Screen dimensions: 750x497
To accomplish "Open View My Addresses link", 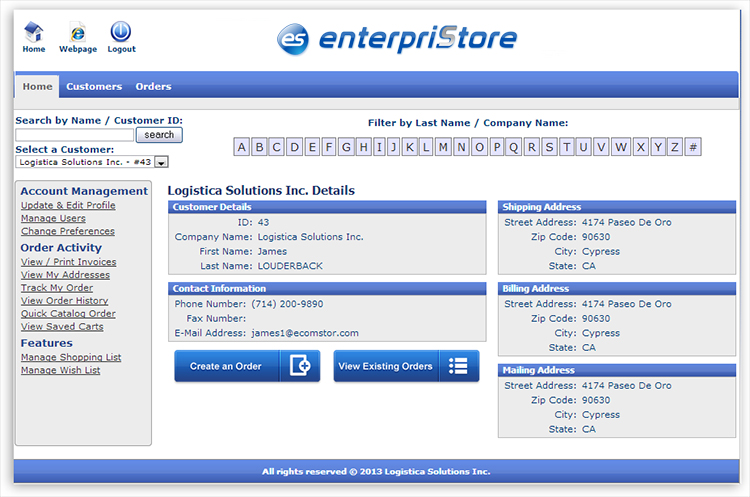I will click(x=65, y=275).
